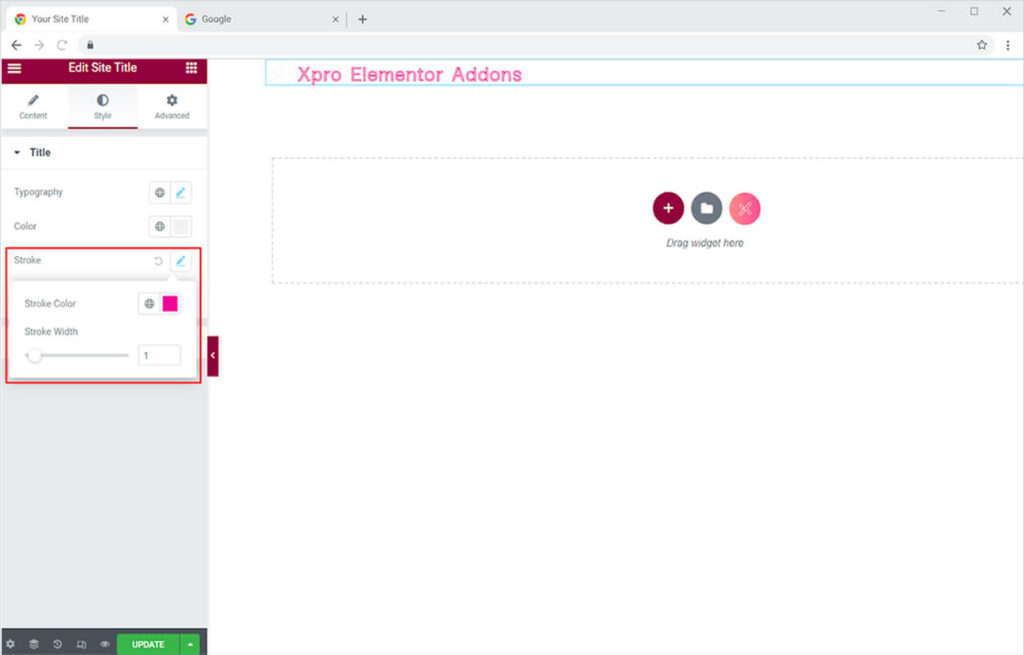
Task: Open the Navigator layers icon
Action: [x=33, y=645]
